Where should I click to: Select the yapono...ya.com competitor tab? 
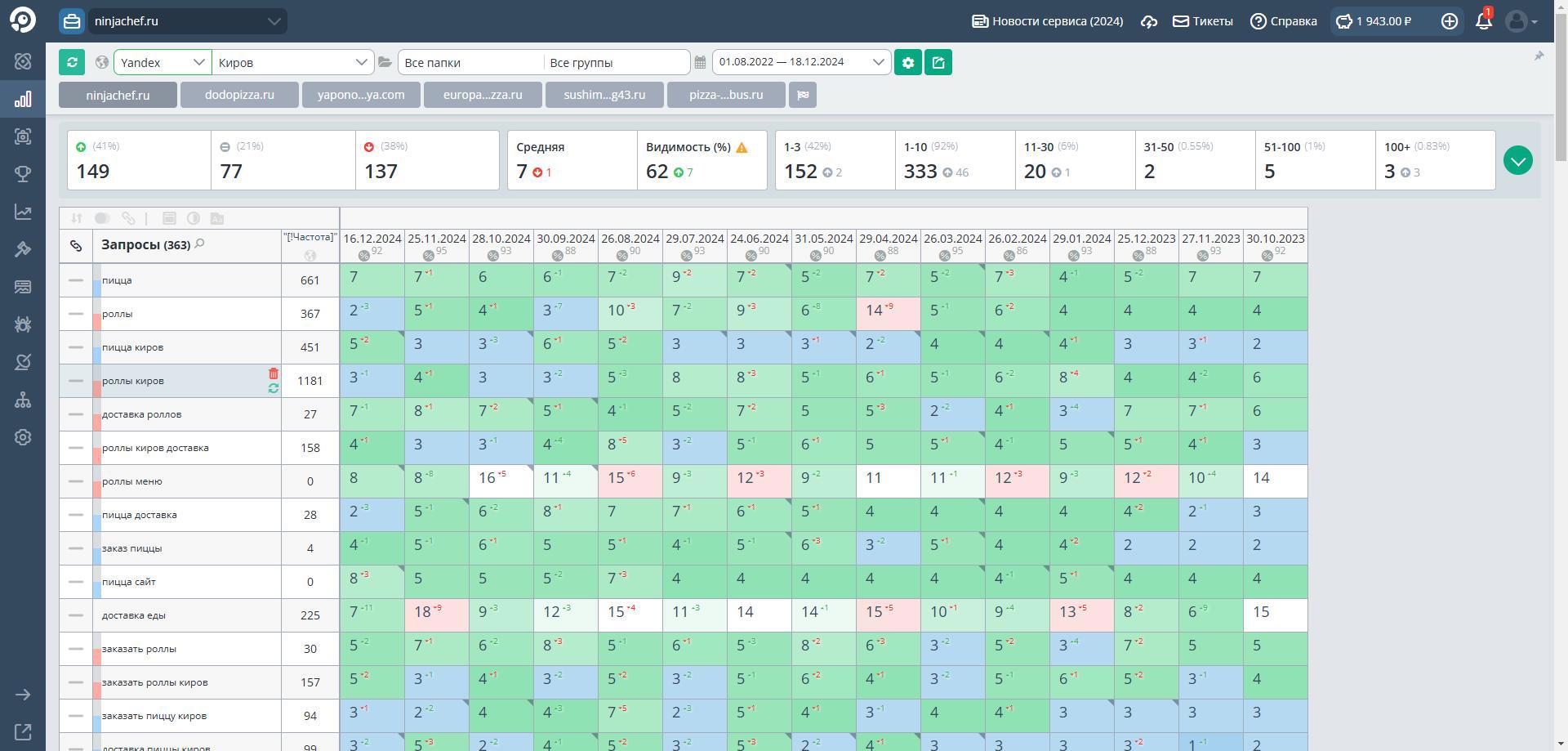(361, 95)
